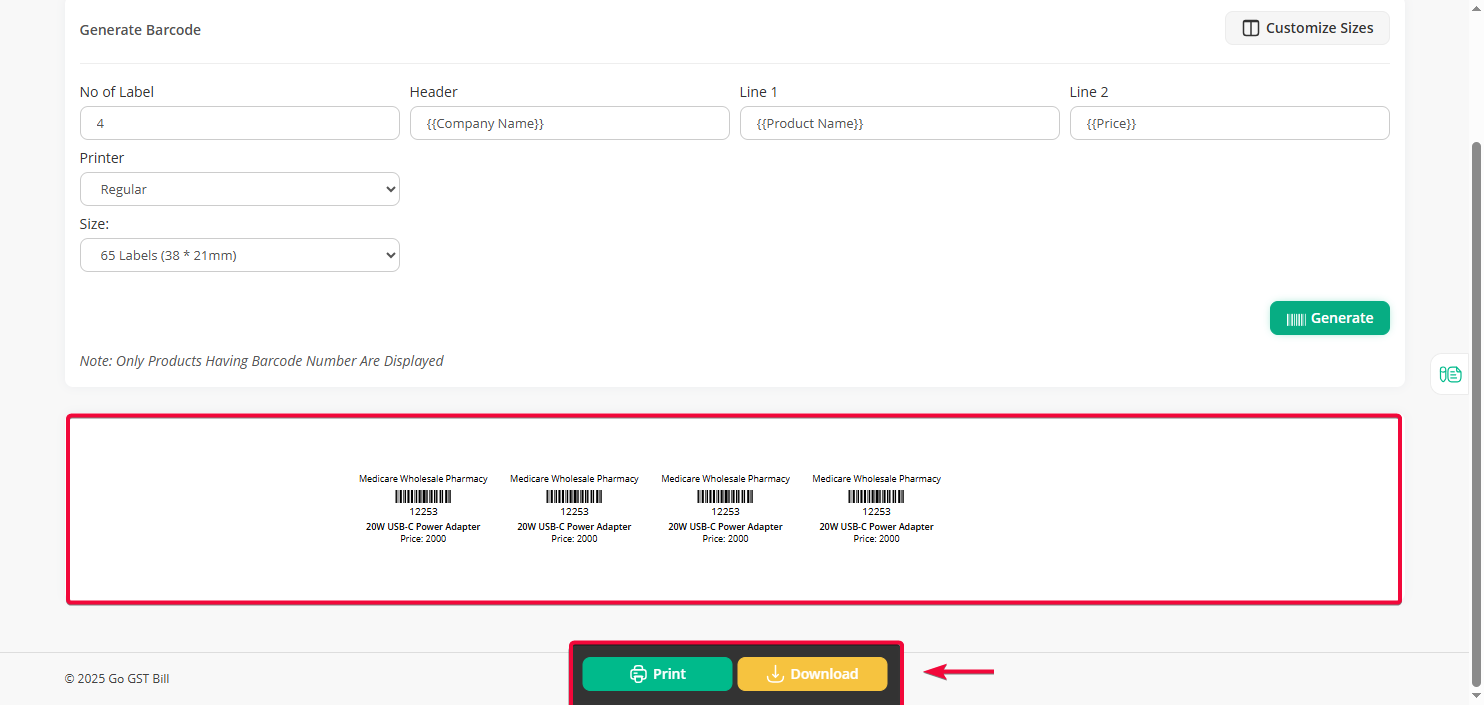The height and width of the screenshot is (705, 1484).
Task: Click the second label's barcode image
Action: click(x=574, y=496)
